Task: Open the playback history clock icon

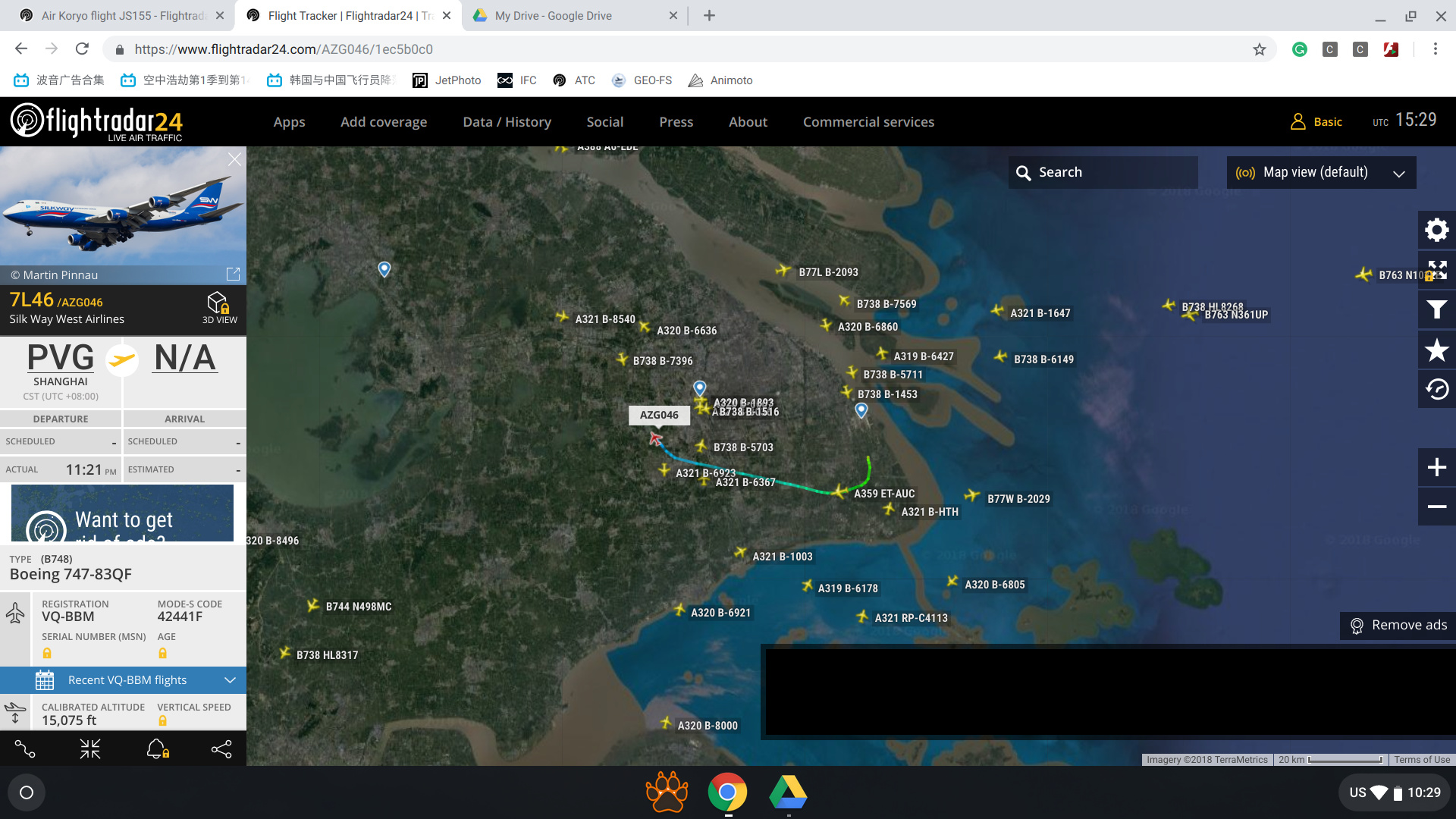Action: click(x=1436, y=390)
